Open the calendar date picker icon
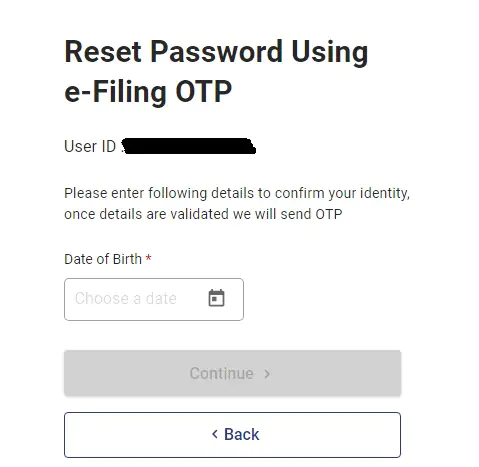Screen dimensions: 479x467 tap(216, 298)
